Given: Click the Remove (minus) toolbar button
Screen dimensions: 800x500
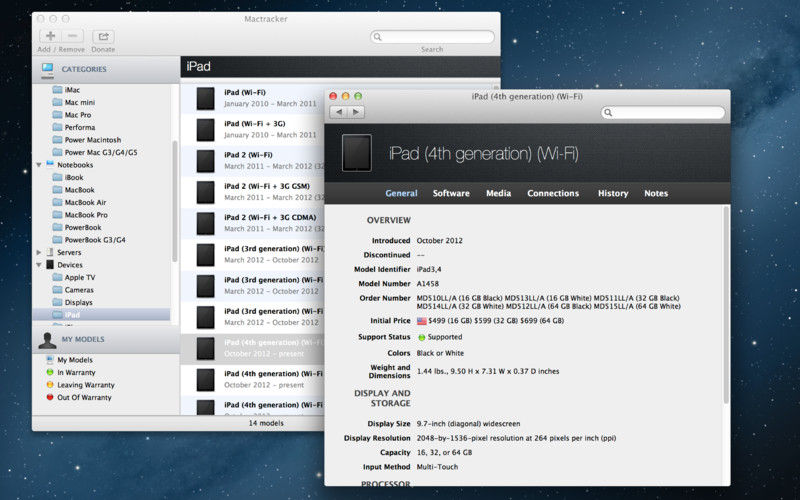Looking at the screenshot, I should coord(72,36).
